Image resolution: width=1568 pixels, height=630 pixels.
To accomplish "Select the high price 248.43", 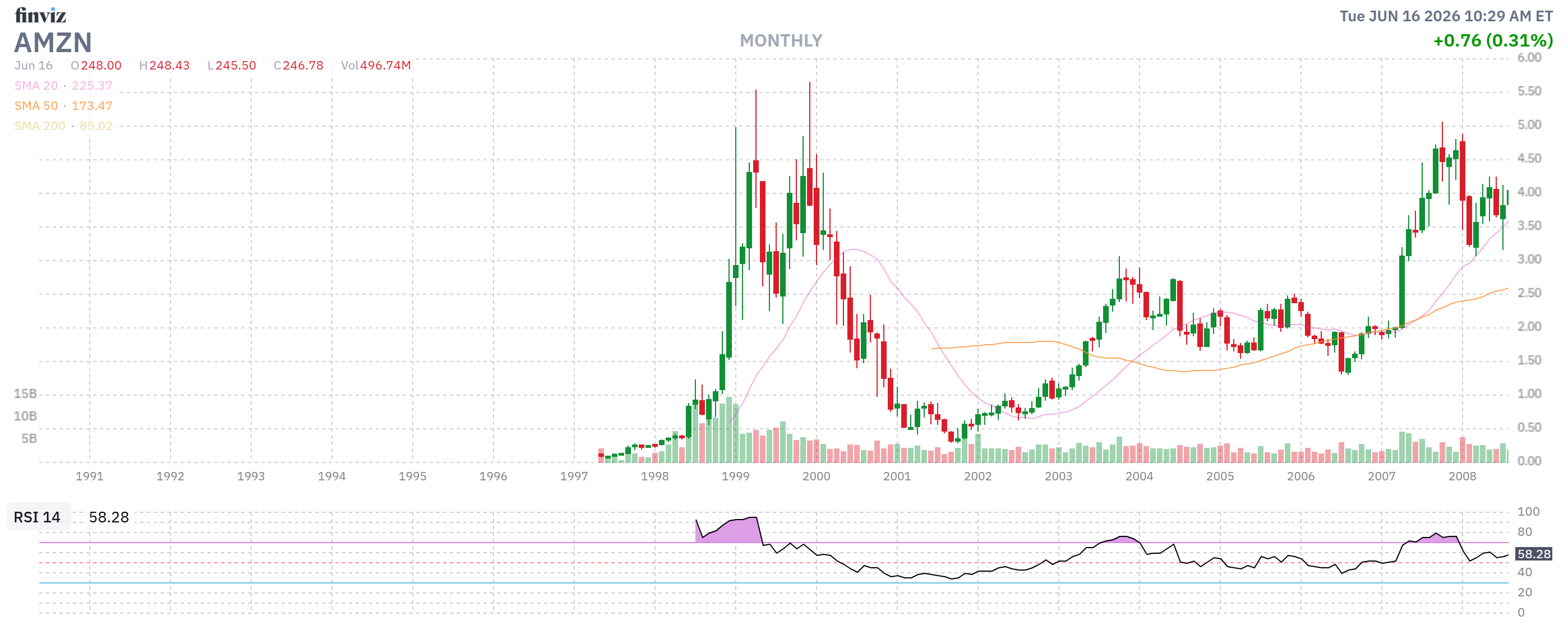I will tap(169, 66).
